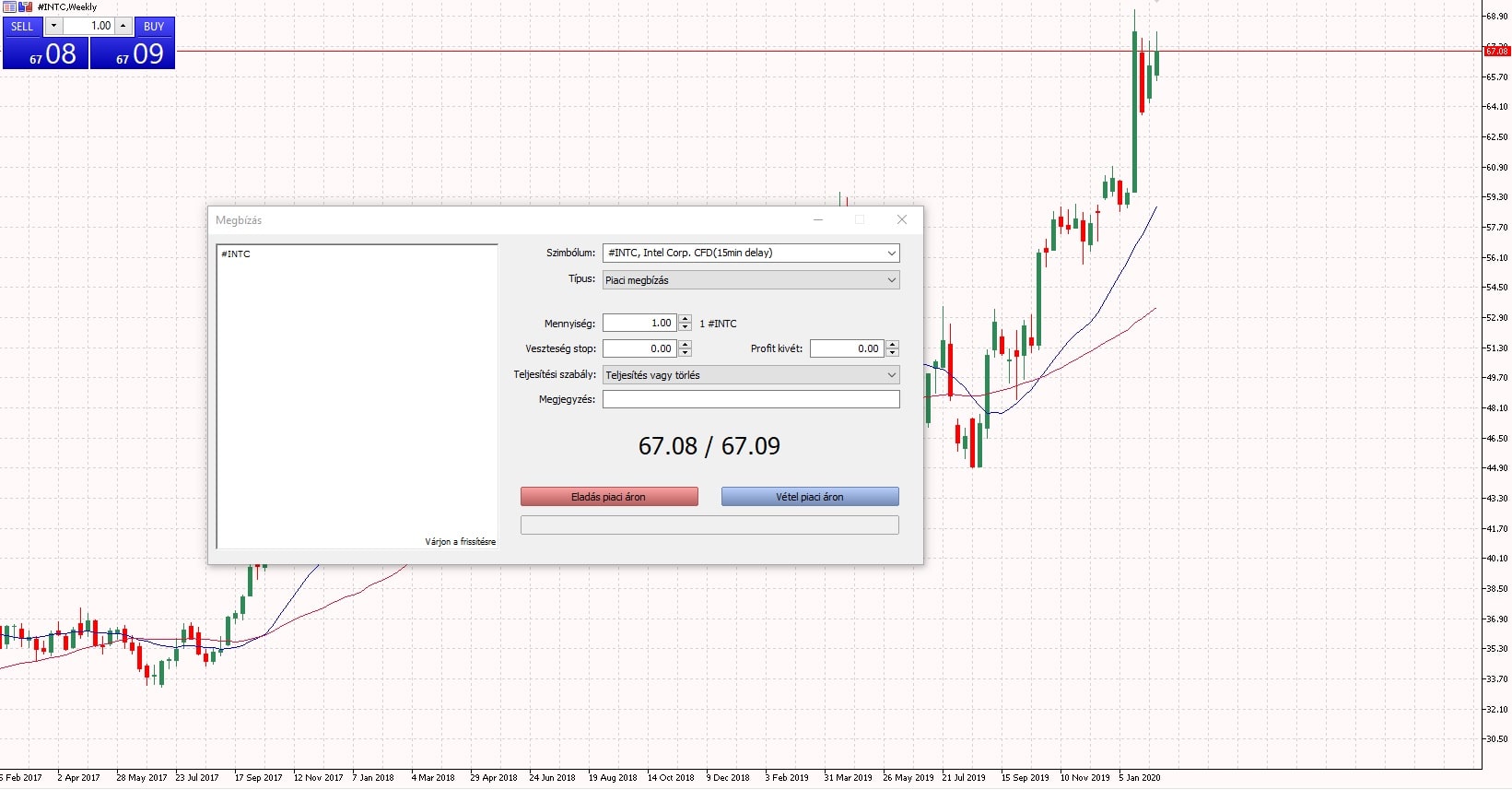The image size is (1512, 790).
Task: Click the 30.50 label on the price axis
Action: pos(1496,739)
